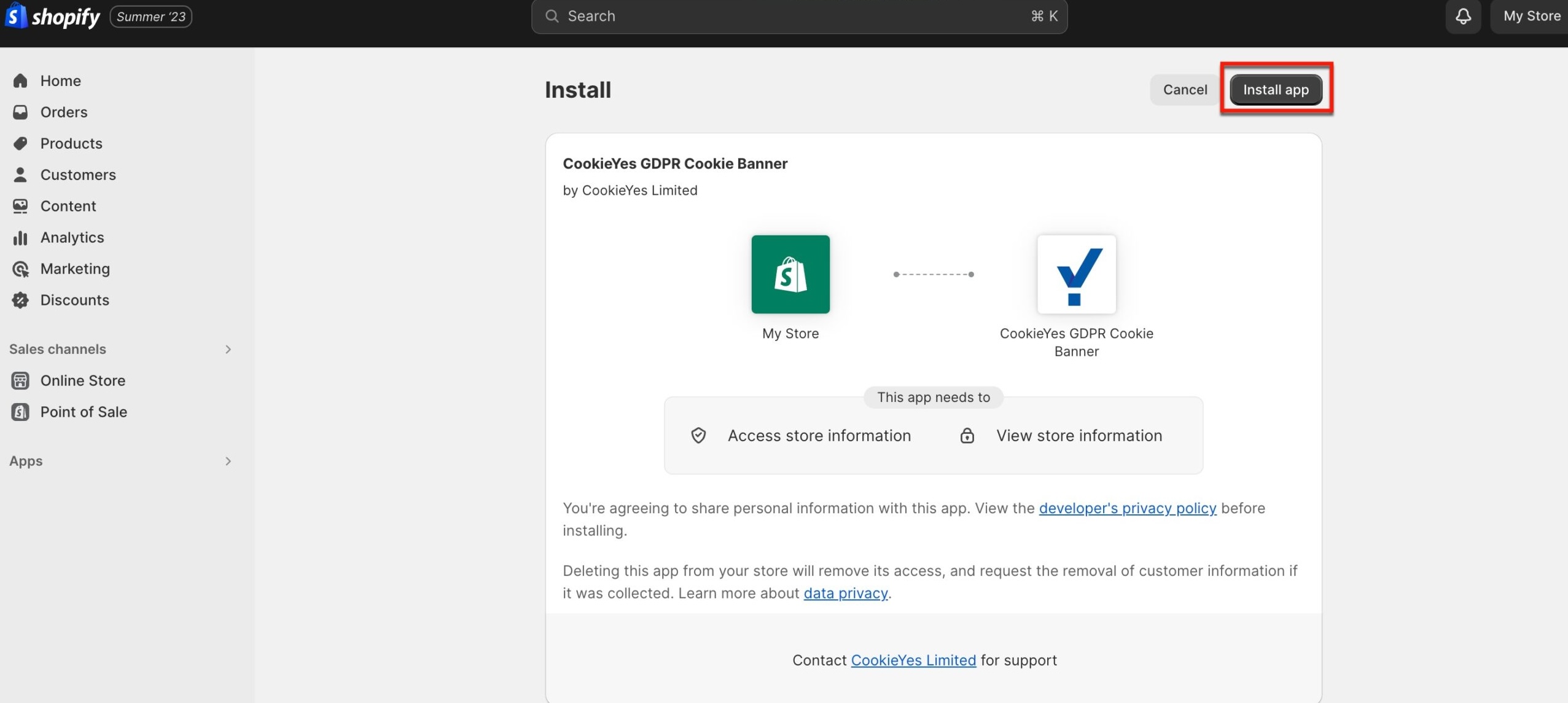Open the Discounts section label

coord(75,300)
